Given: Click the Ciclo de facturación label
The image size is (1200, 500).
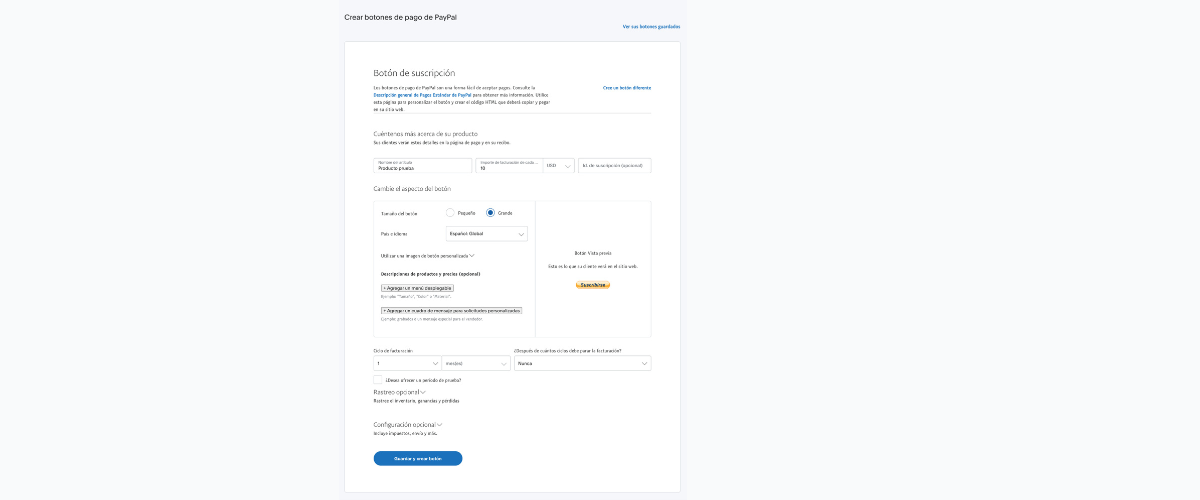Looking at the screenshot, I should point(393,350).
